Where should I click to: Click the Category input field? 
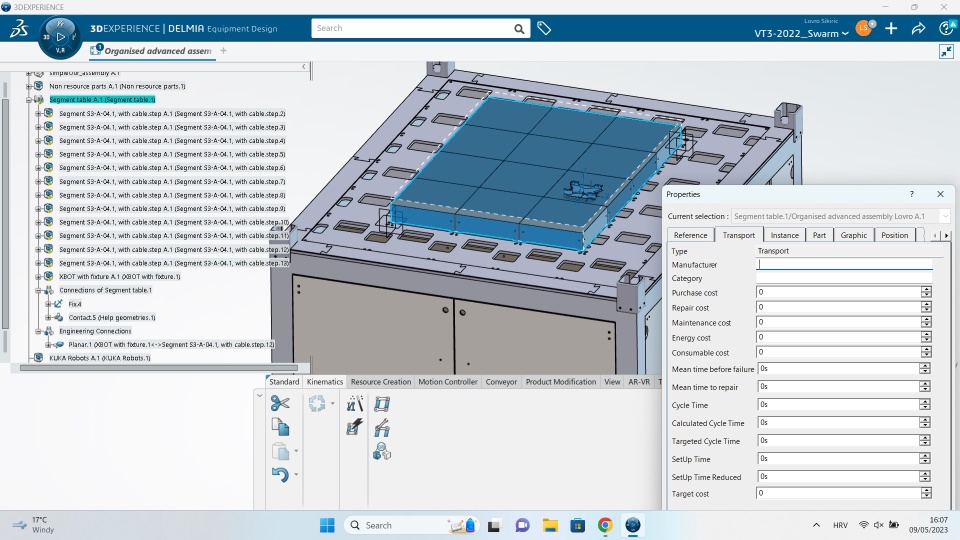point(844,278)
